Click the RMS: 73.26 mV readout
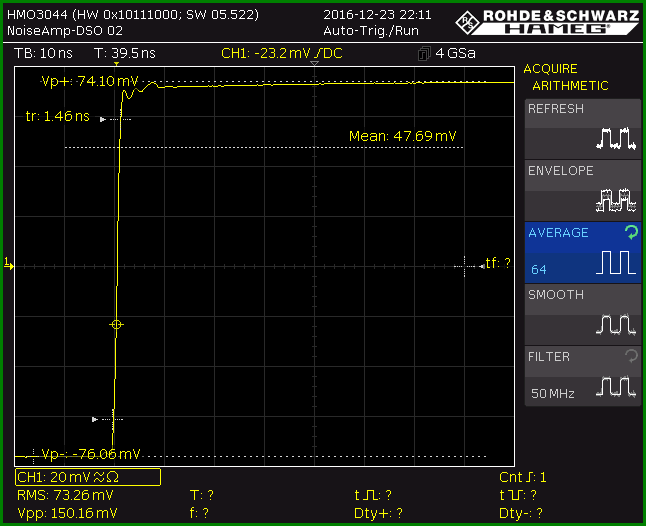Viewport: 646px width, 526px height. [x=65, y=495]
